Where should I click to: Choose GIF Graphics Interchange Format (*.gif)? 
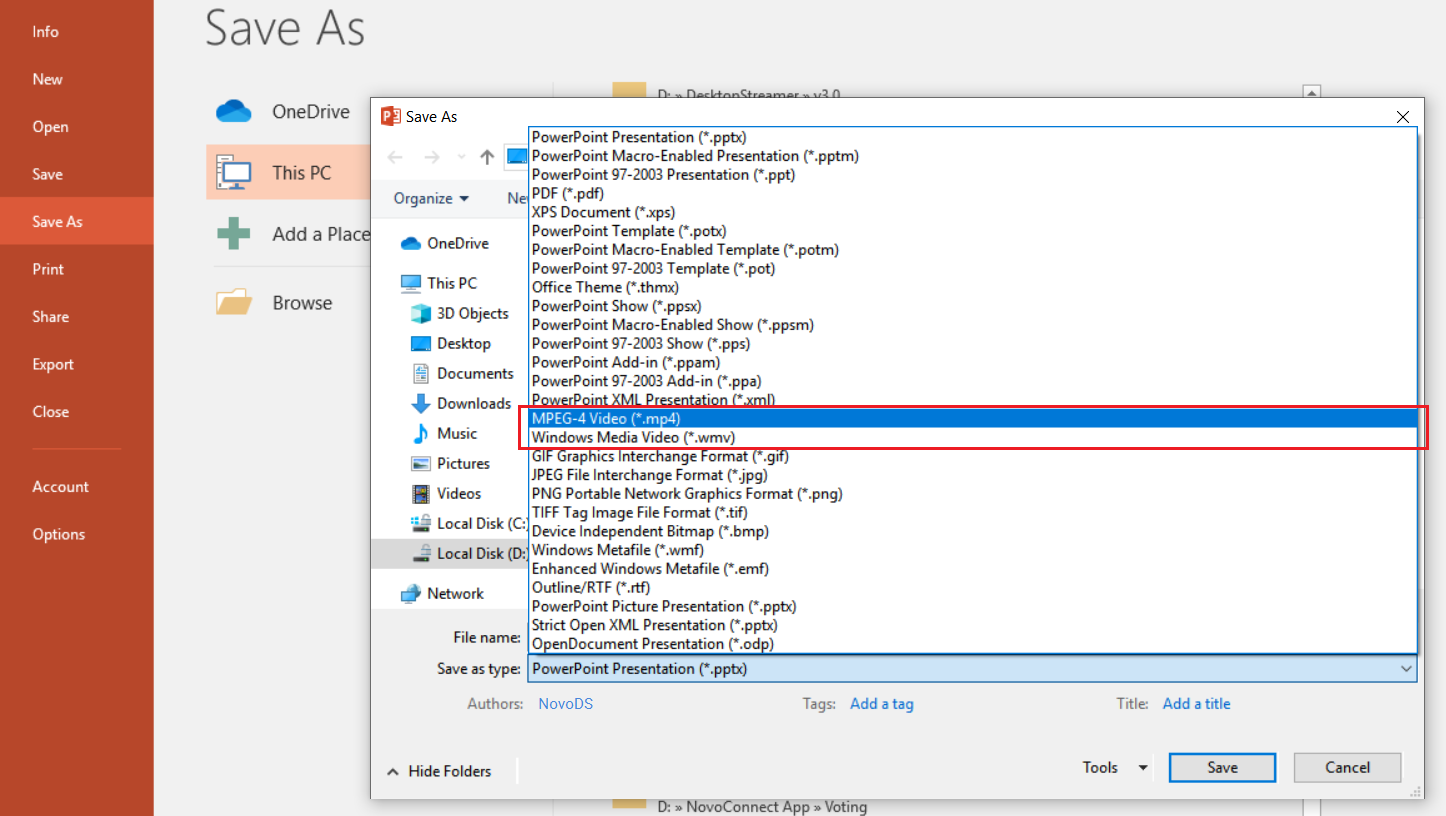click(973, 456)
